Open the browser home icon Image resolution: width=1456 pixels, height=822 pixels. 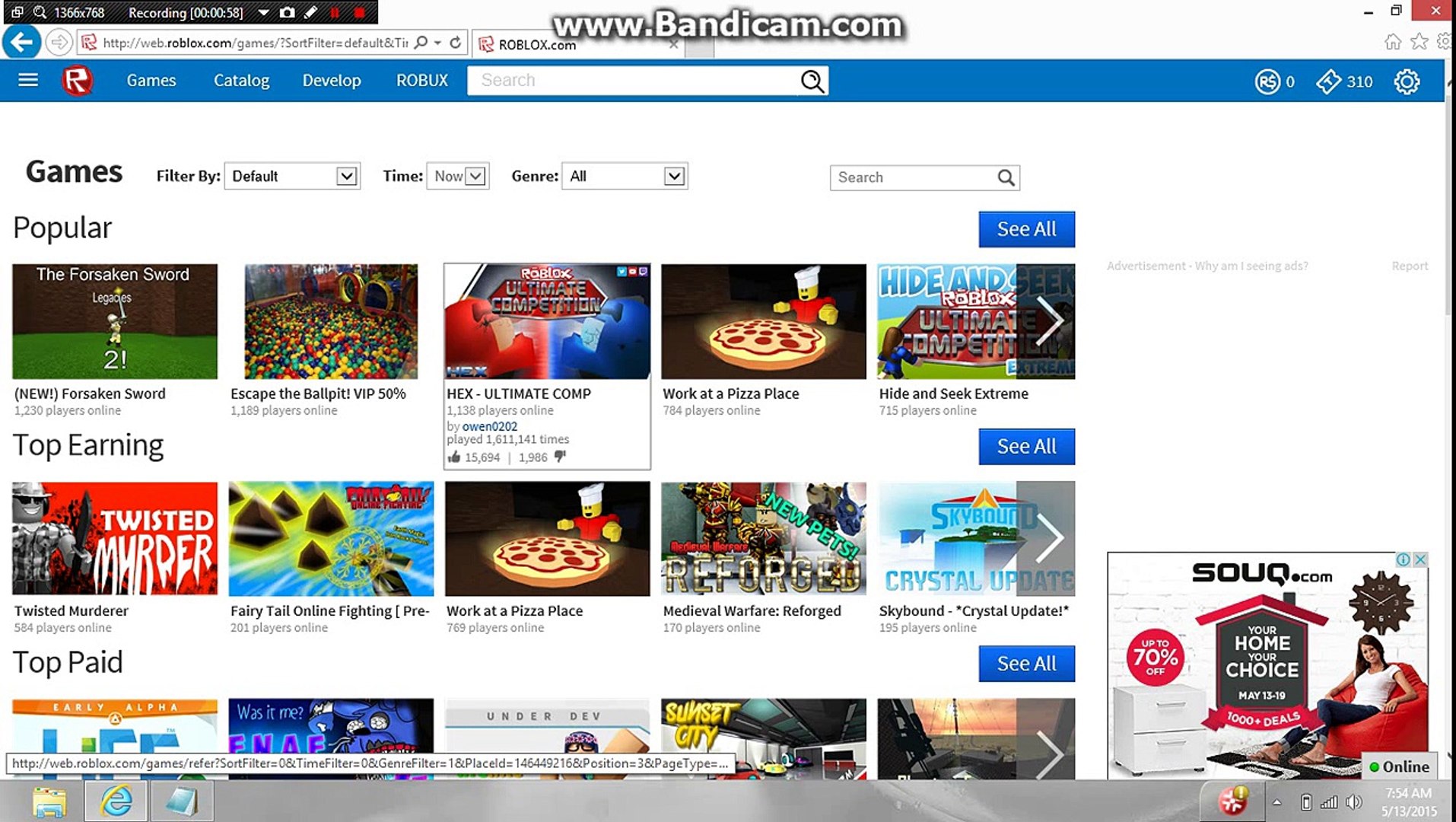tap(1392, 42)
